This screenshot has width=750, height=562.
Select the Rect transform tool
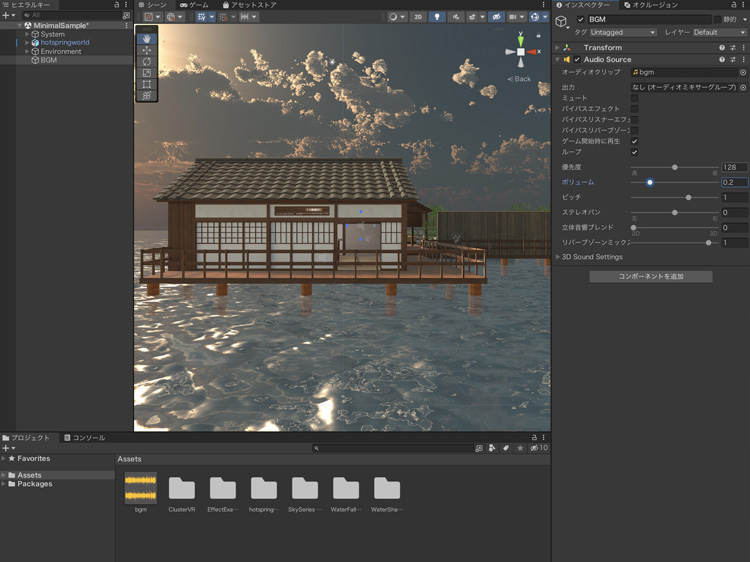(x=147, y=85)
